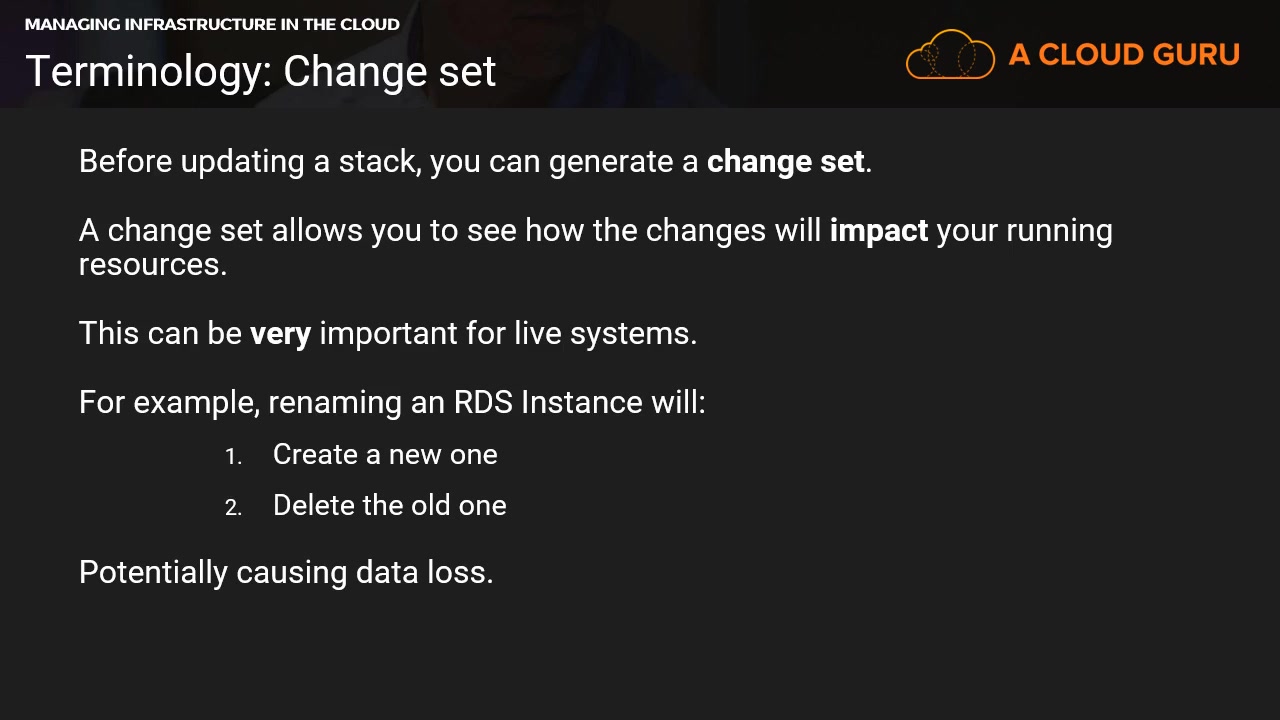Click the words 'your running' in the slide
1280x720 pixels.
[1024, 230]
